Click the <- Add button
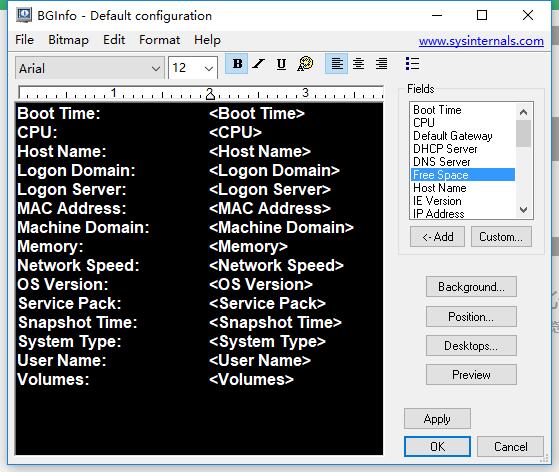The image size is (559, 472). tap(437, 237)
